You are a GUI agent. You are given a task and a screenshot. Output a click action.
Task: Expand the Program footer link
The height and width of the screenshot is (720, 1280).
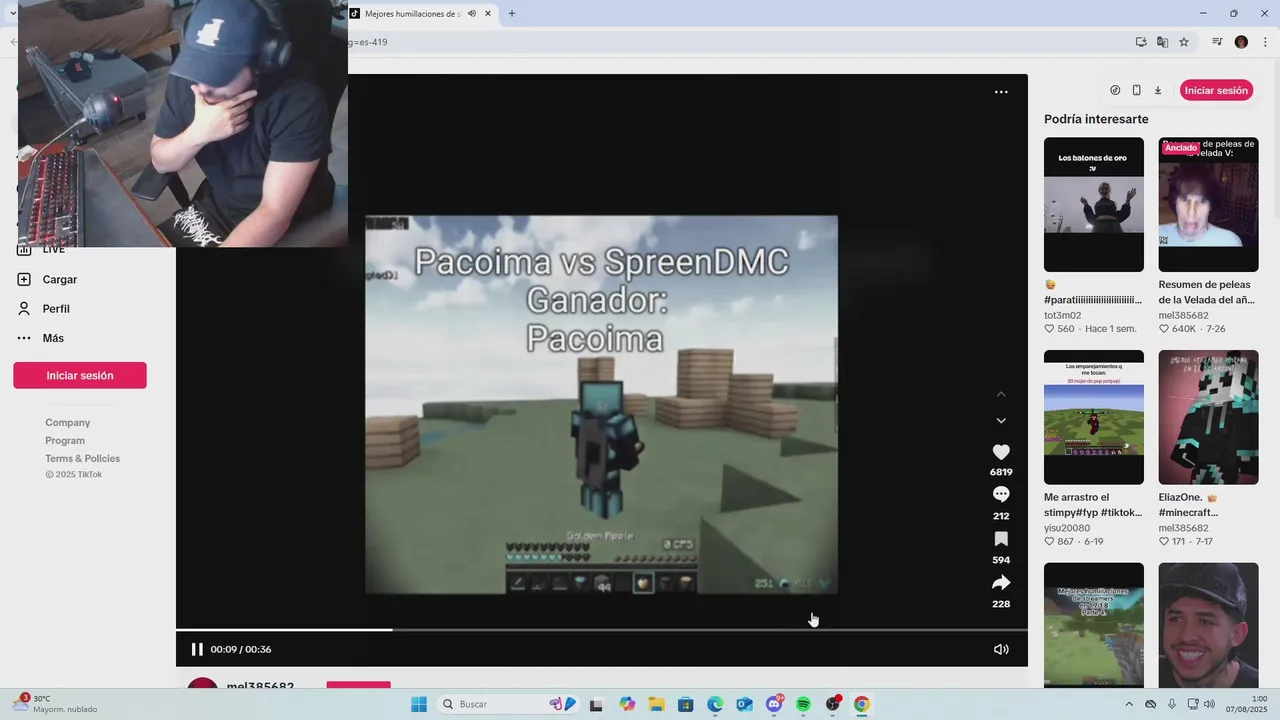tap(65, 440)
